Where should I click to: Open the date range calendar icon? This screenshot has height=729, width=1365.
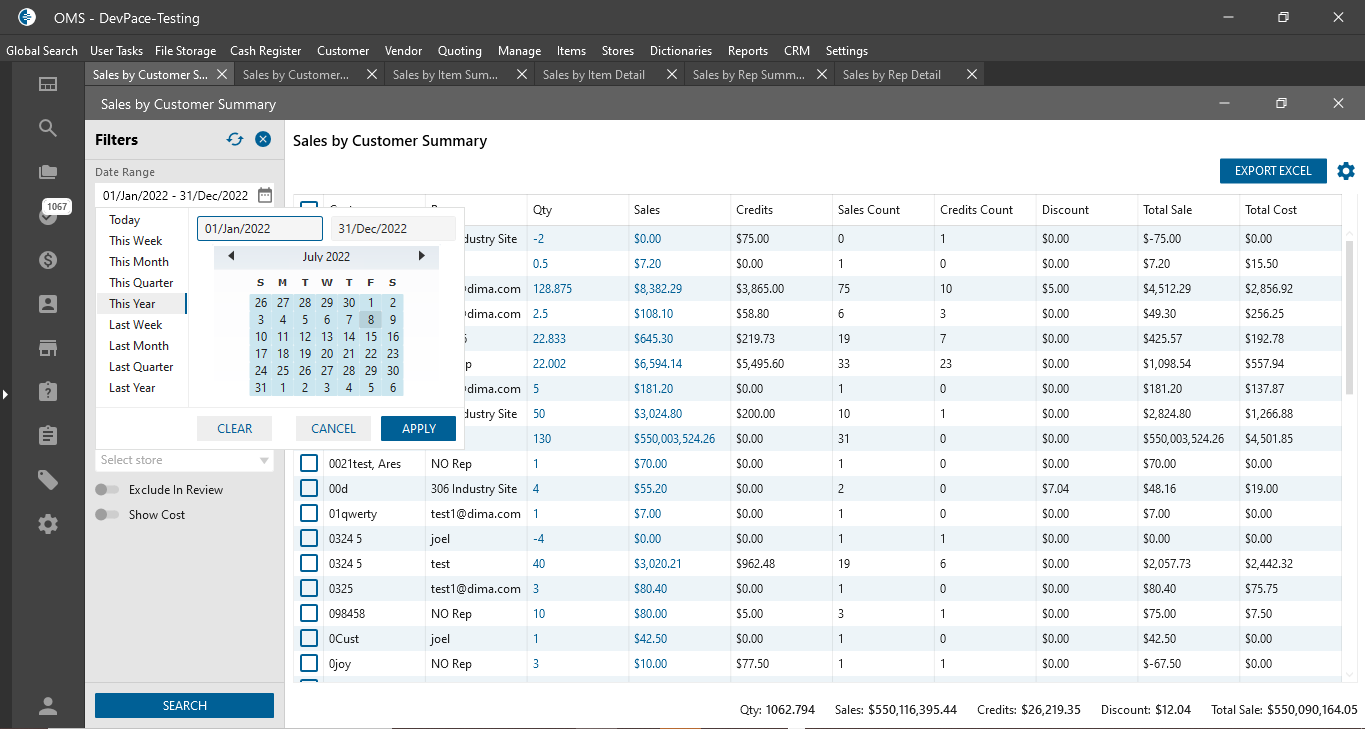[264, 196]
